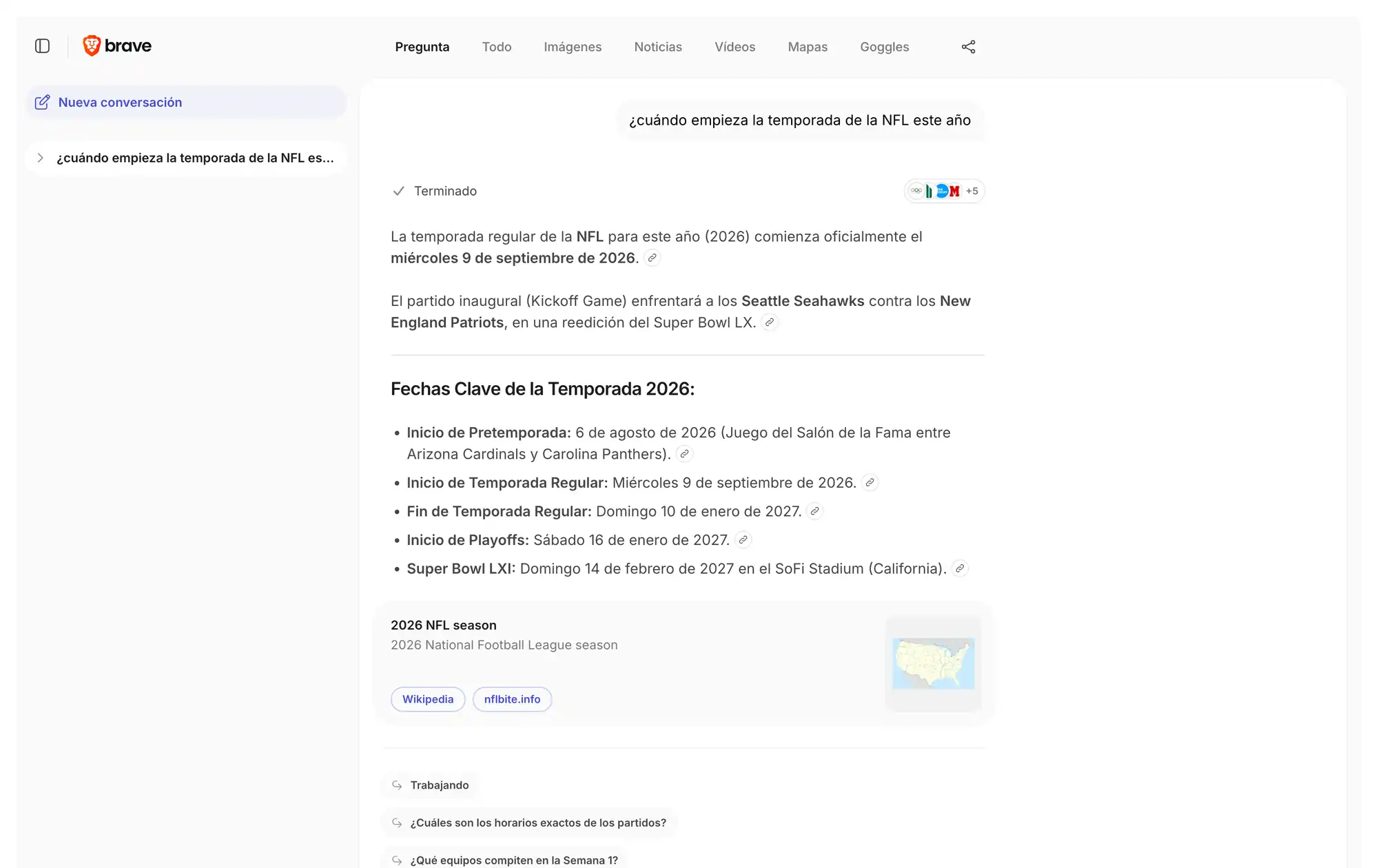Expand the NFL conversation chevron in sidebar
This screenshot has width=1378, height=868.
coord(41,158)
